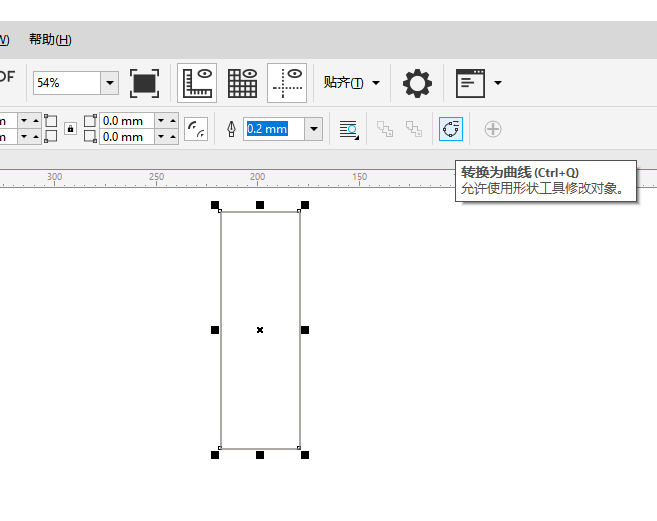Open the outline width 0.2 mm dropdown
This screenshot has width=657, height=521.
tap(314, 129)
